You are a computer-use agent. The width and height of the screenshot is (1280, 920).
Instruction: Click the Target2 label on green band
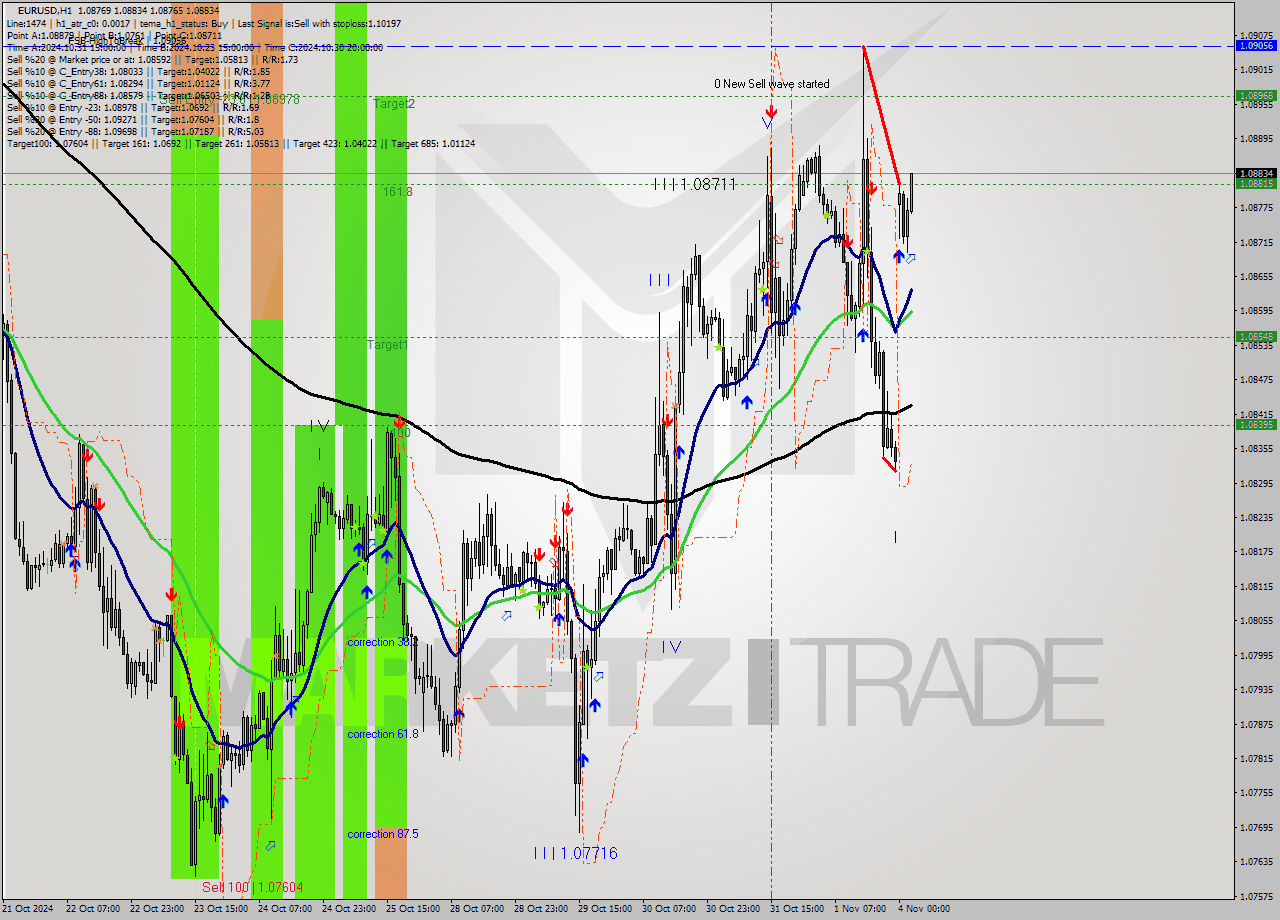394,104
